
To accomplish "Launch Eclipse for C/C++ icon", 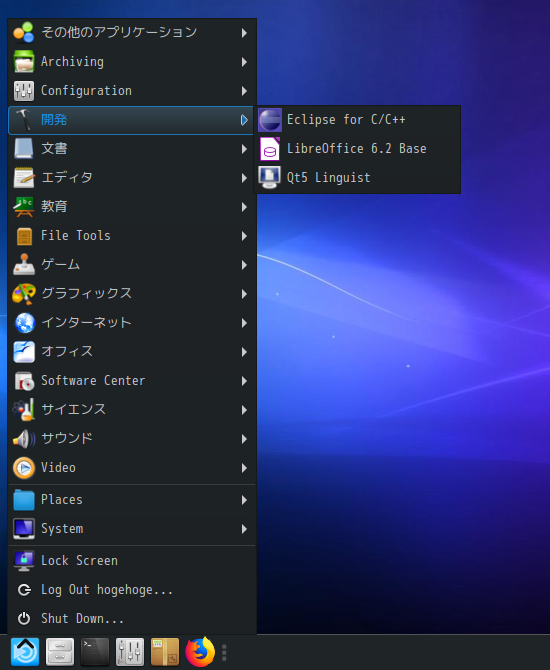I will (270, 120).
